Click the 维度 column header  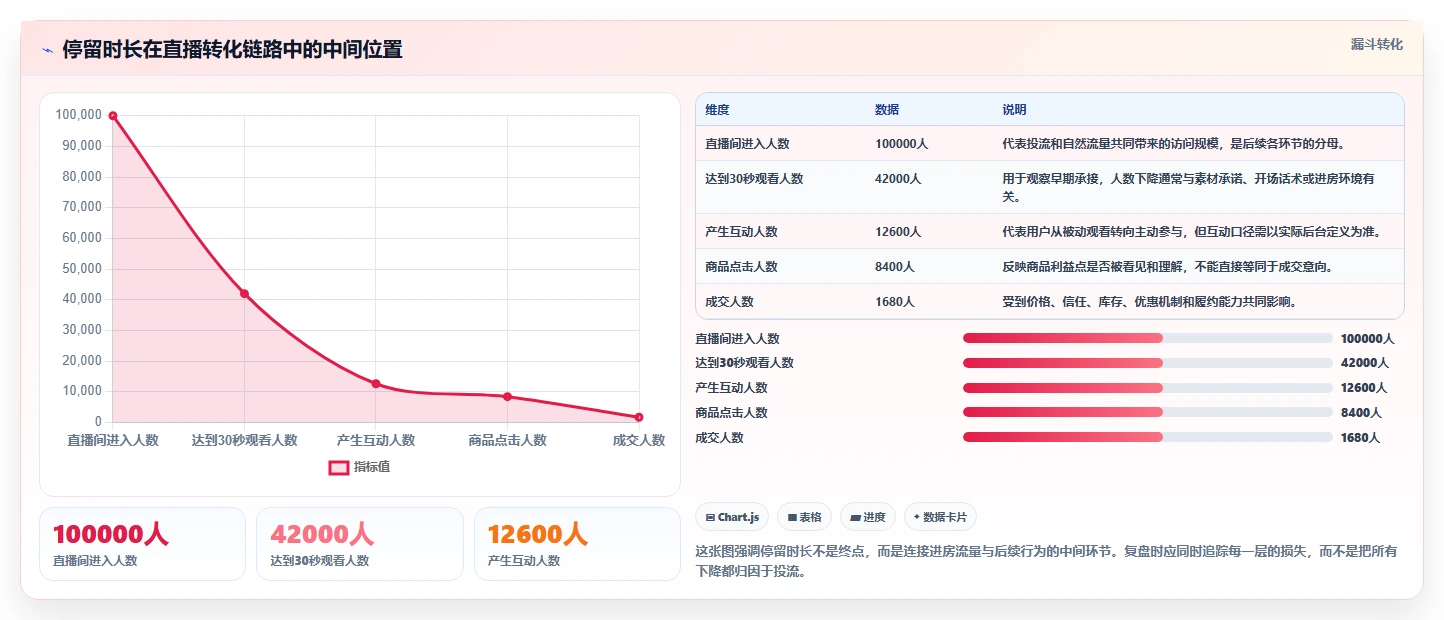[717, 110]
